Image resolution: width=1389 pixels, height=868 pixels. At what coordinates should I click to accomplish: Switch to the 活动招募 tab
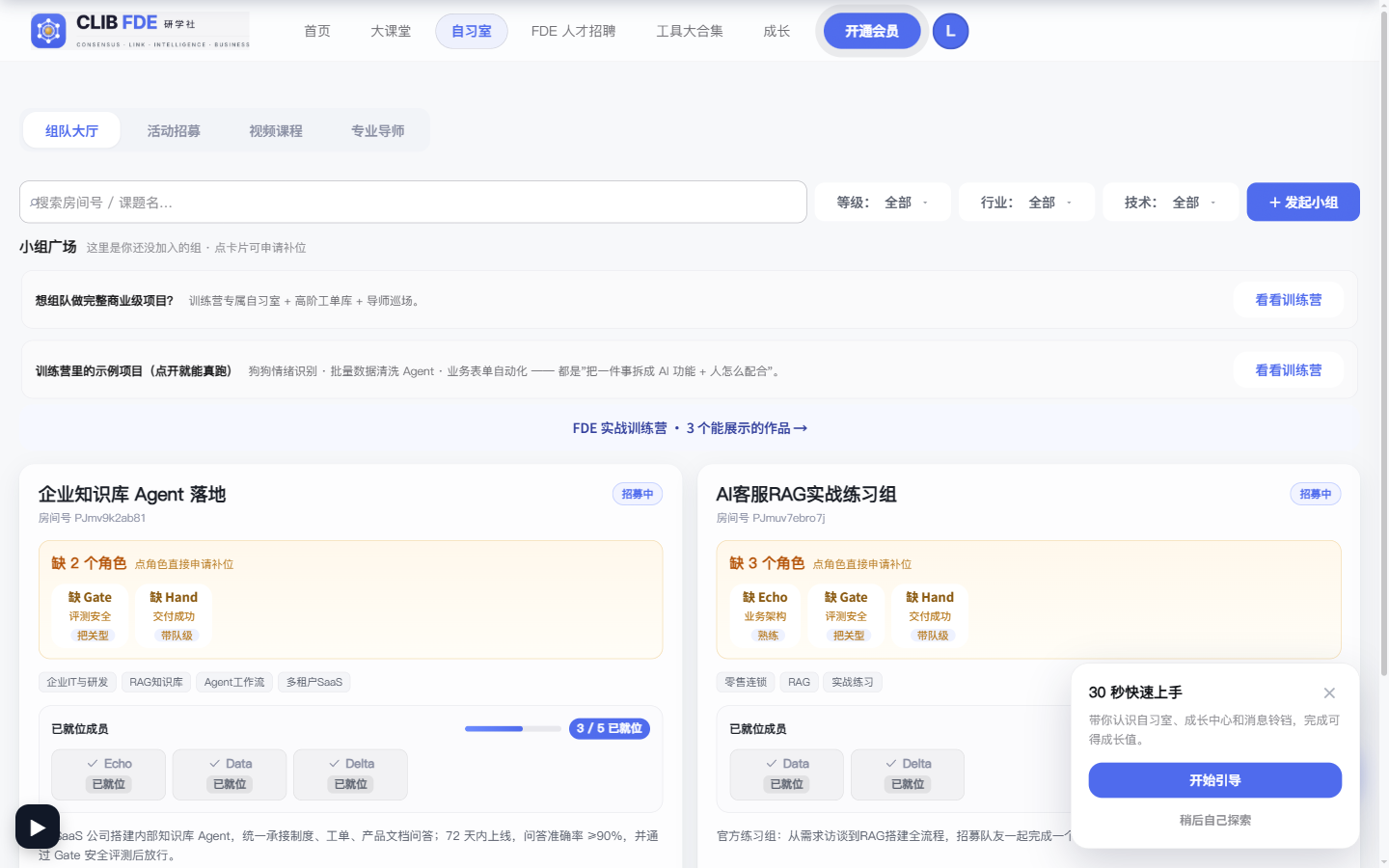(174, 130)
